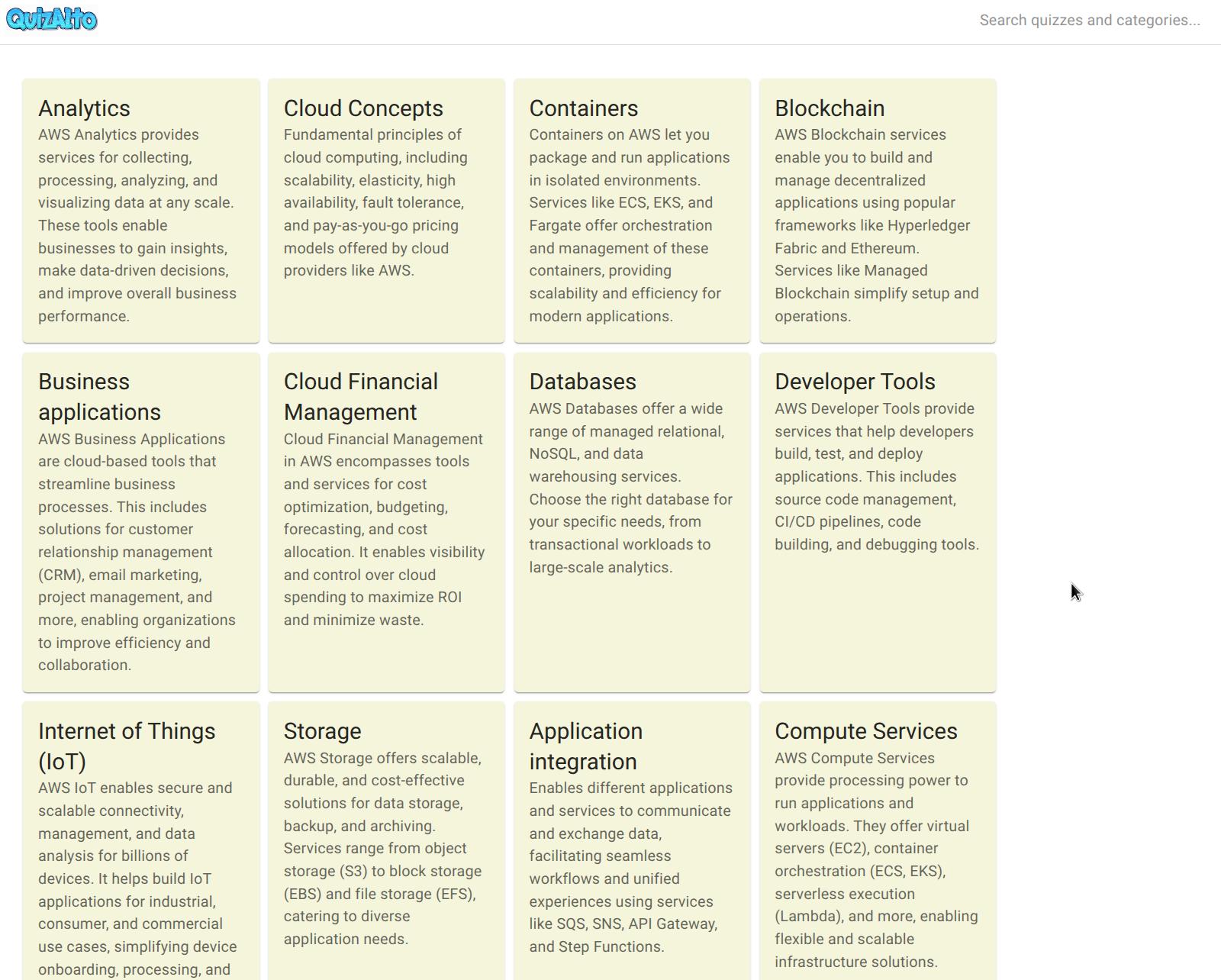Choose the Cloud Financial Management card

coord(386,522)
